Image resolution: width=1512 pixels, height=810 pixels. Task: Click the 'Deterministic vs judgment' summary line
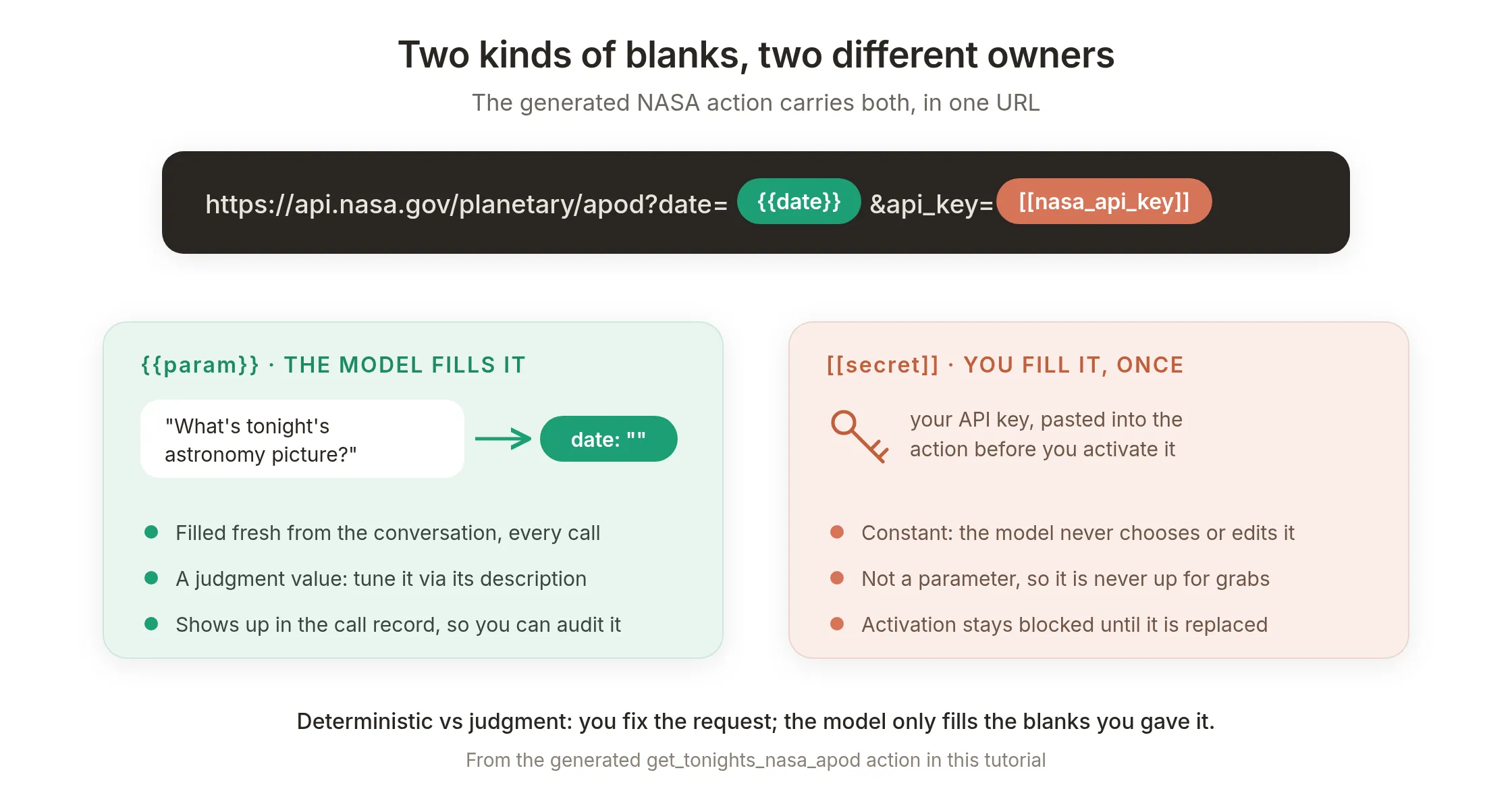(756, 721)
